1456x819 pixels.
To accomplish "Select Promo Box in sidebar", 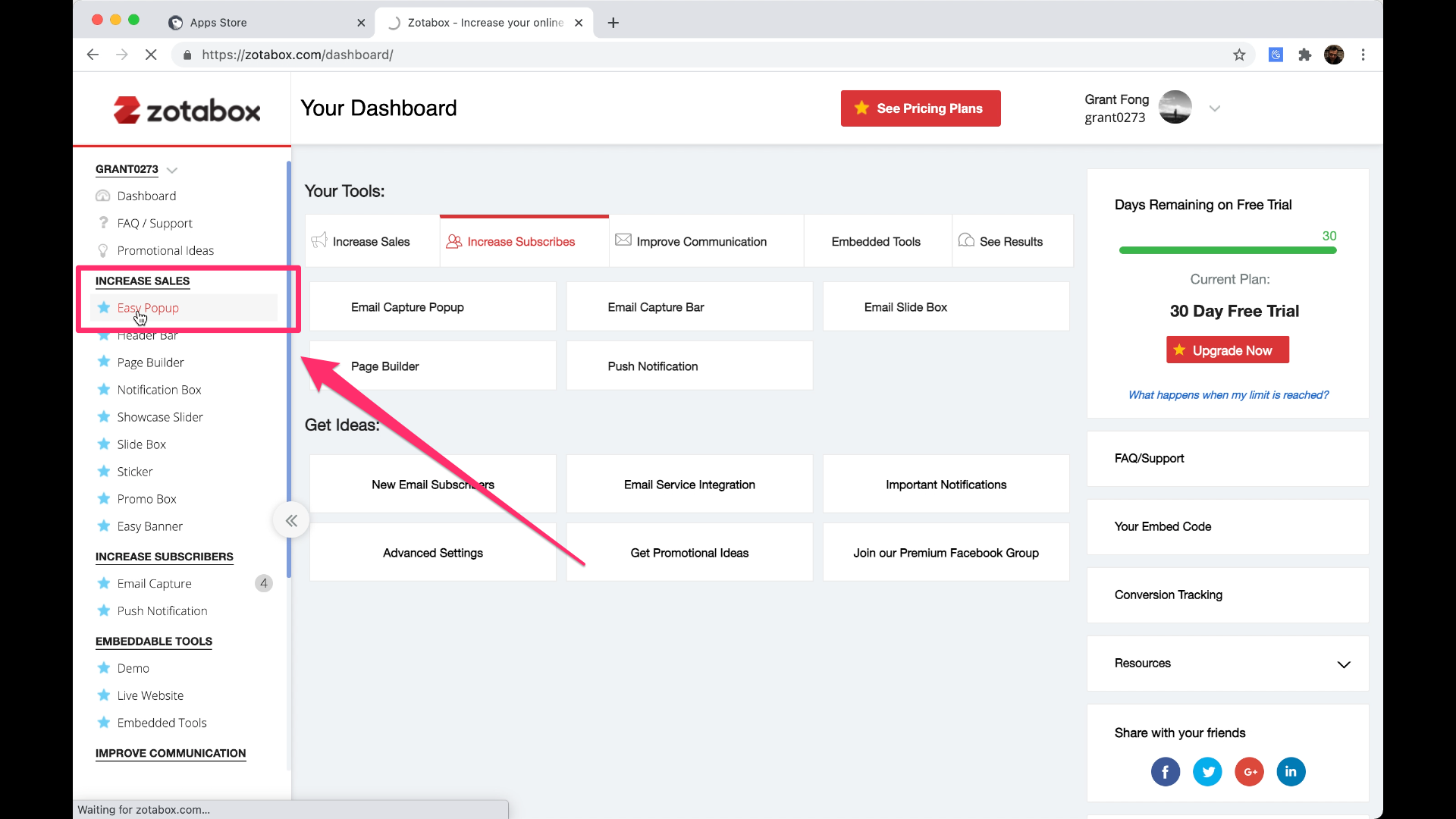I will [146, 499].
